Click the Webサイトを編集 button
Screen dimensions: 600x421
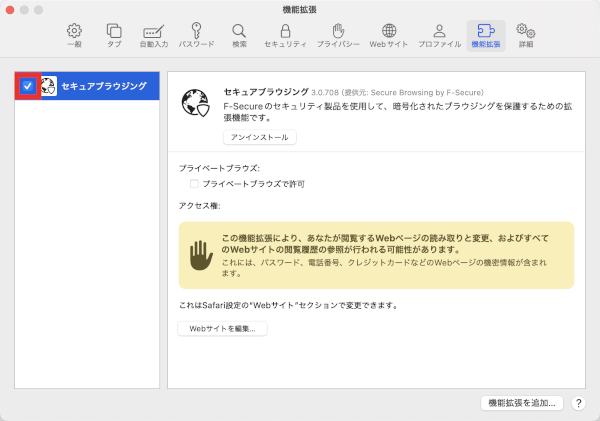222,328
